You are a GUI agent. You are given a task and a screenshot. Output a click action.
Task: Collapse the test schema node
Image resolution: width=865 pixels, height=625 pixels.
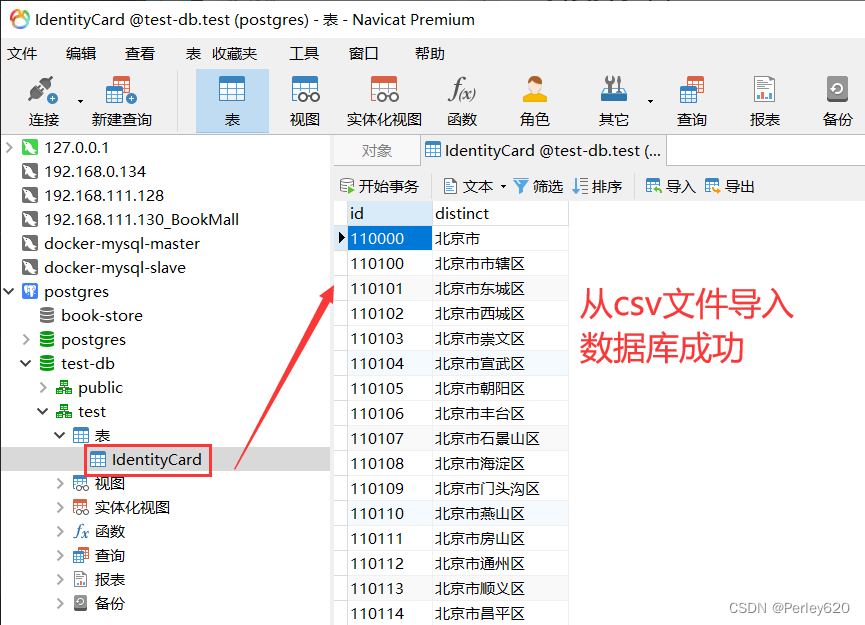click(43, 411)
